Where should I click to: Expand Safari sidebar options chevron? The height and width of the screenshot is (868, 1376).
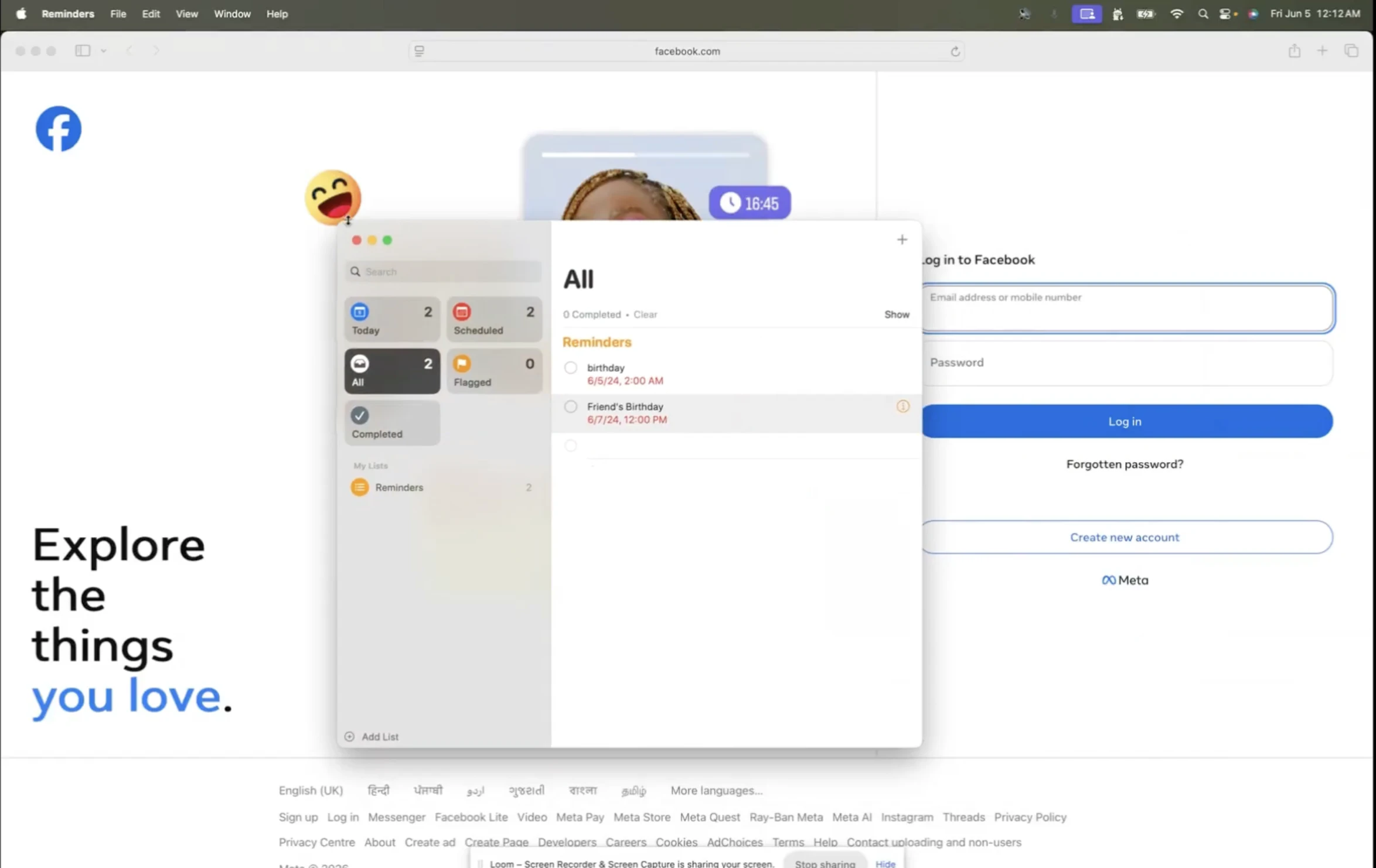click(x=103, y=51)
